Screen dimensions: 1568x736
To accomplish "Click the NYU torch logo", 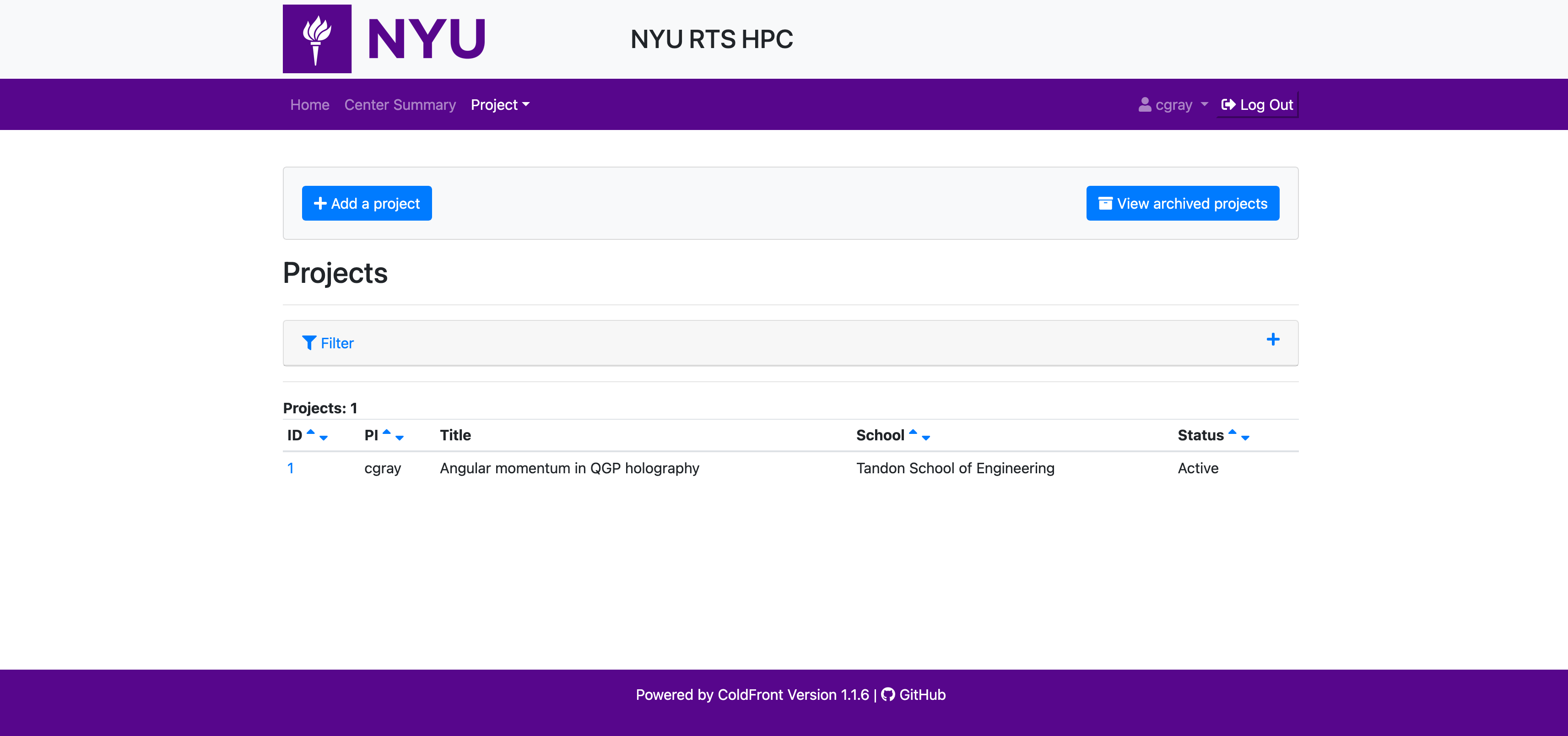I will coord(317,39).
